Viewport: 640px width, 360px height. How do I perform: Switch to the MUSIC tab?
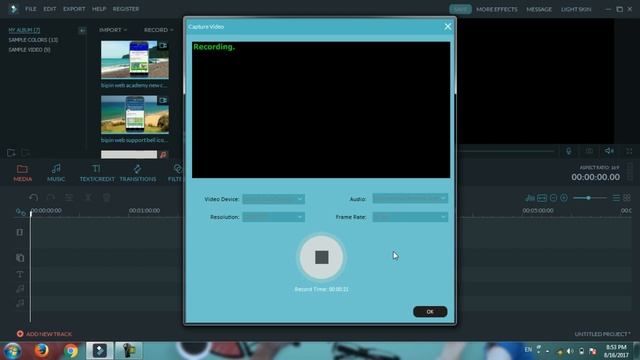56,173
